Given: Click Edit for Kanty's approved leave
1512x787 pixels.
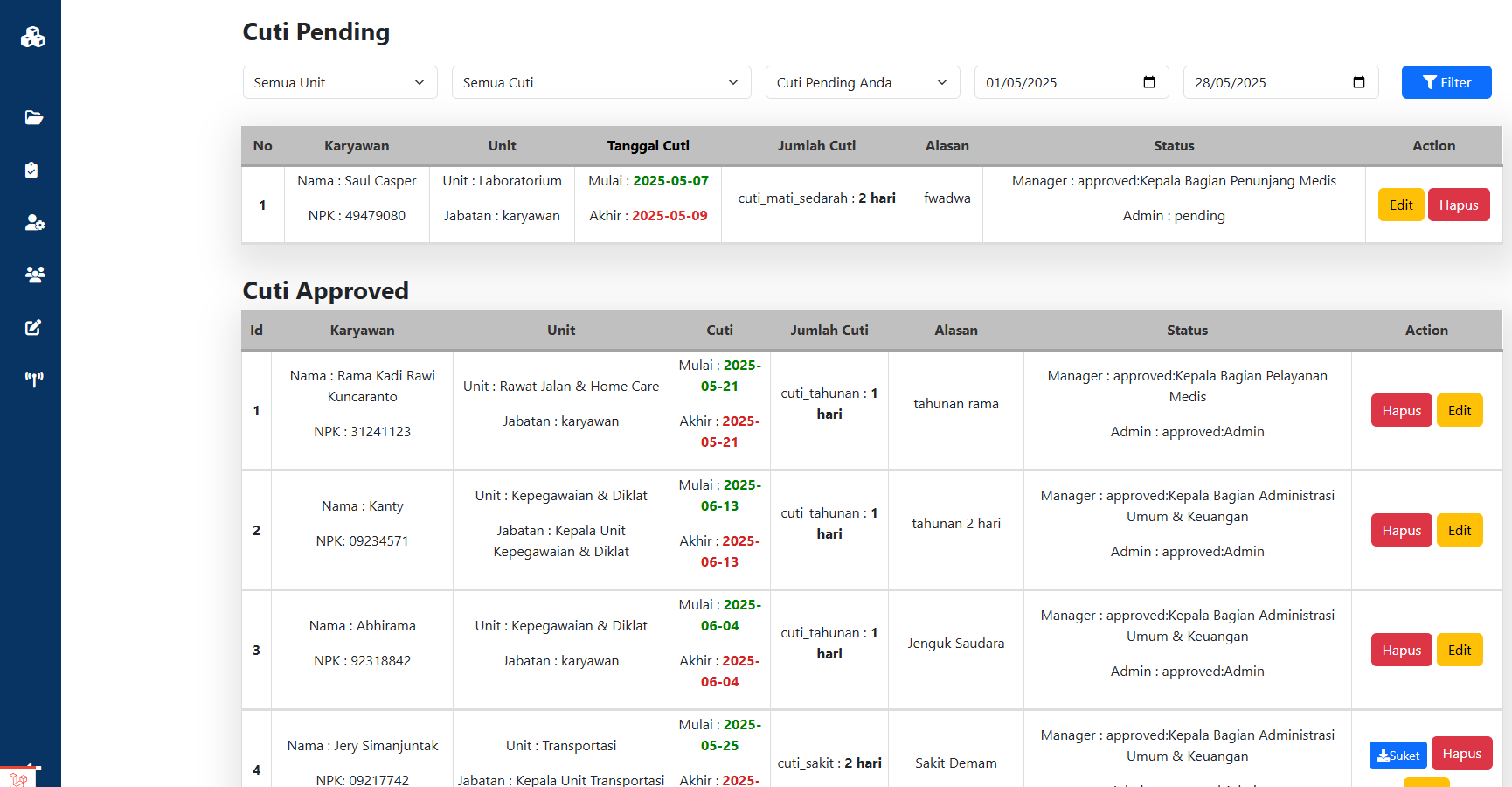Looking at the screenshot, I should [1459, 530].
